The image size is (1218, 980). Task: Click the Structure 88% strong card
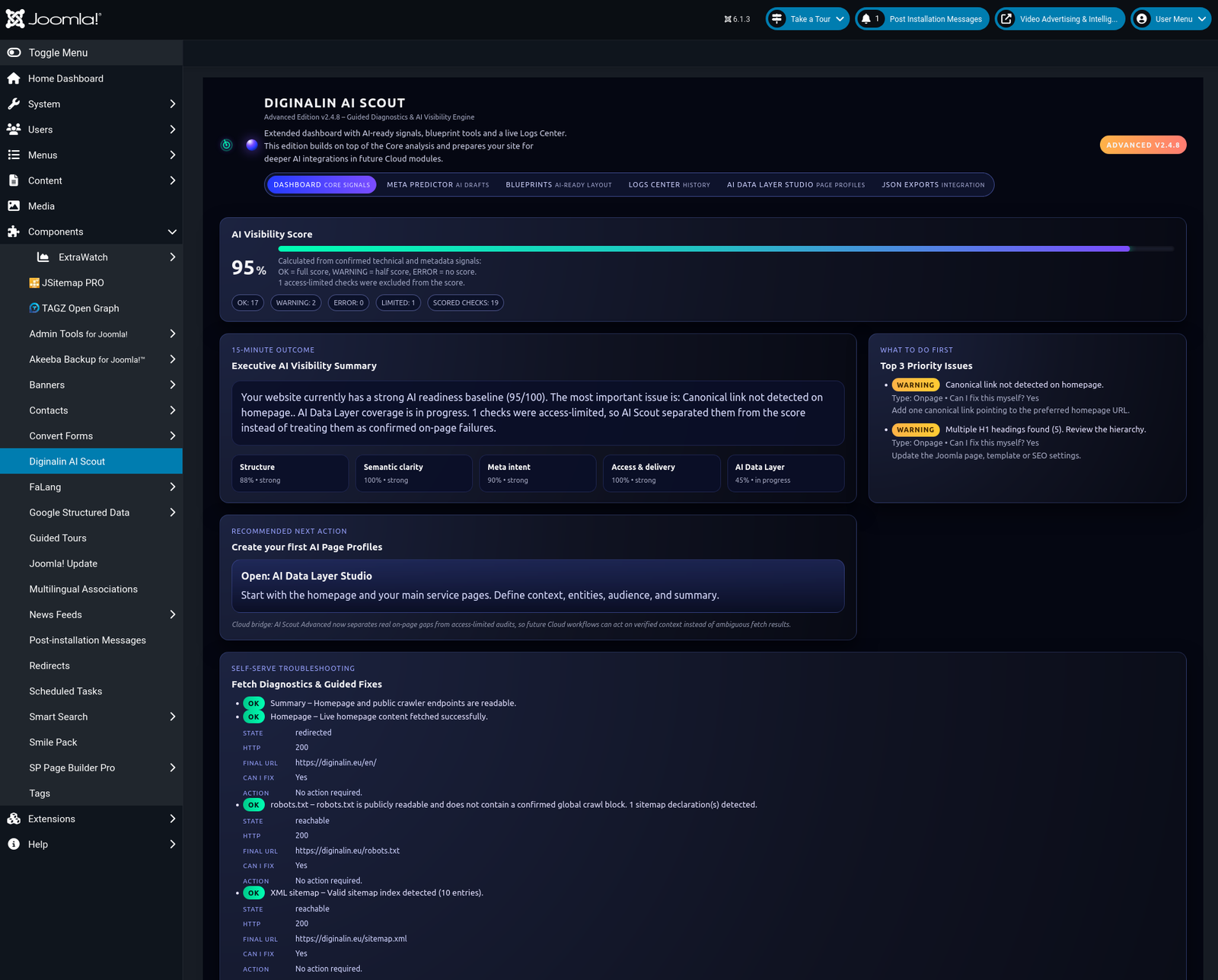[290, 473]
